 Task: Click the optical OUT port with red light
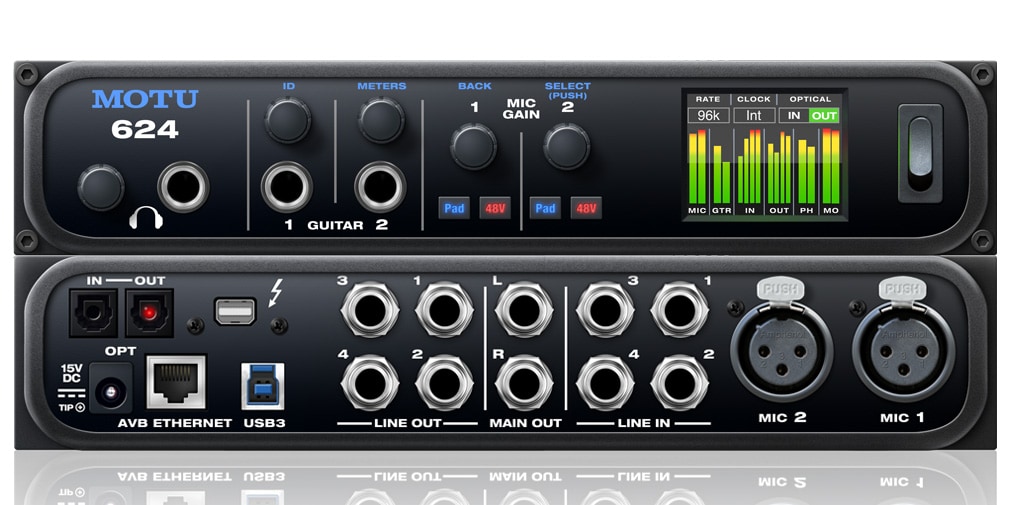[150, 313]
